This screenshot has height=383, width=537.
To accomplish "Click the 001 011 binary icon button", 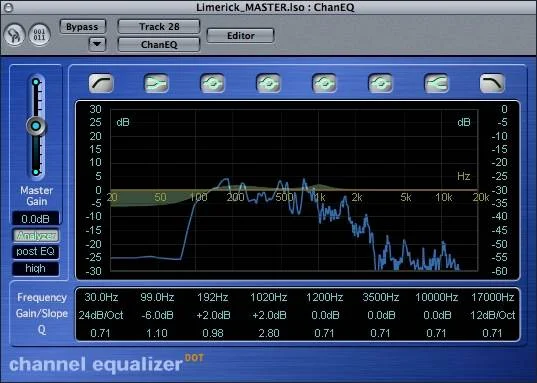I will pos(39,35).
